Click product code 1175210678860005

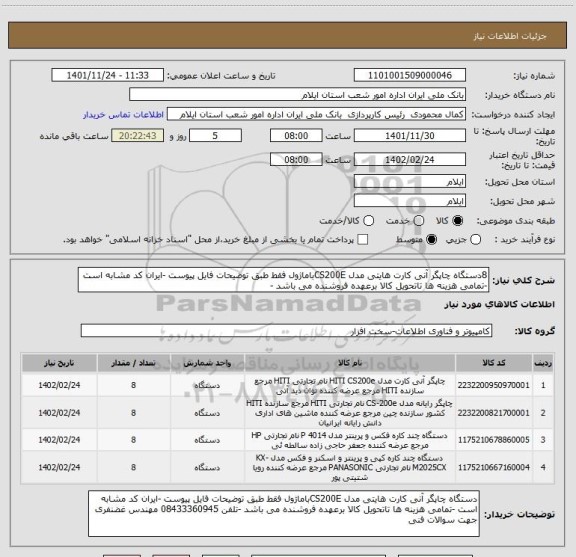pos(493,440)
